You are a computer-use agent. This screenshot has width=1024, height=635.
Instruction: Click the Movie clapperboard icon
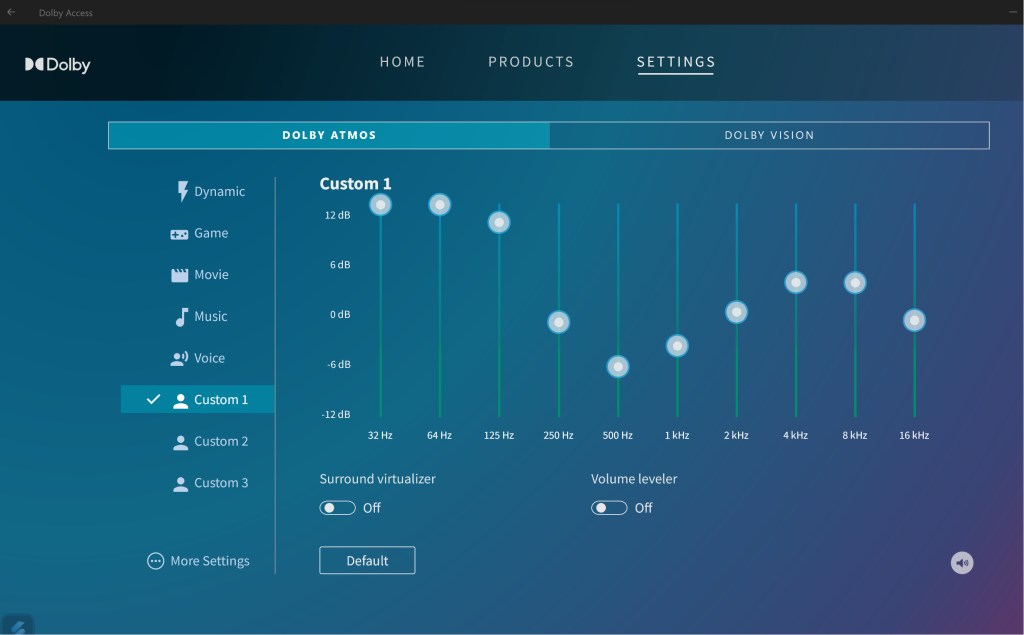coord(180,275)
